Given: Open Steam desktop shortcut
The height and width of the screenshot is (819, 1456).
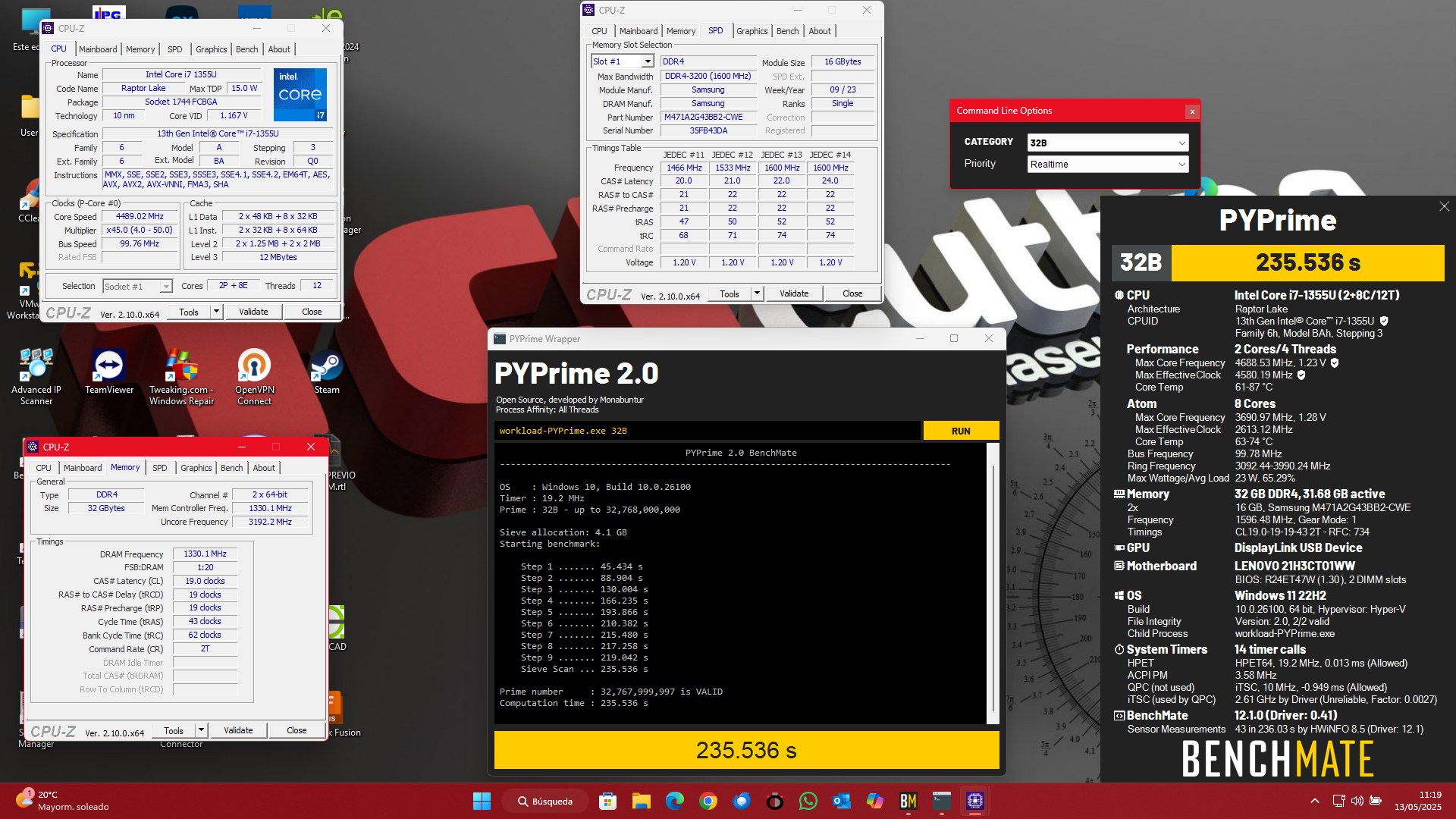Looking at the screenshot, I should pos(327,372).
